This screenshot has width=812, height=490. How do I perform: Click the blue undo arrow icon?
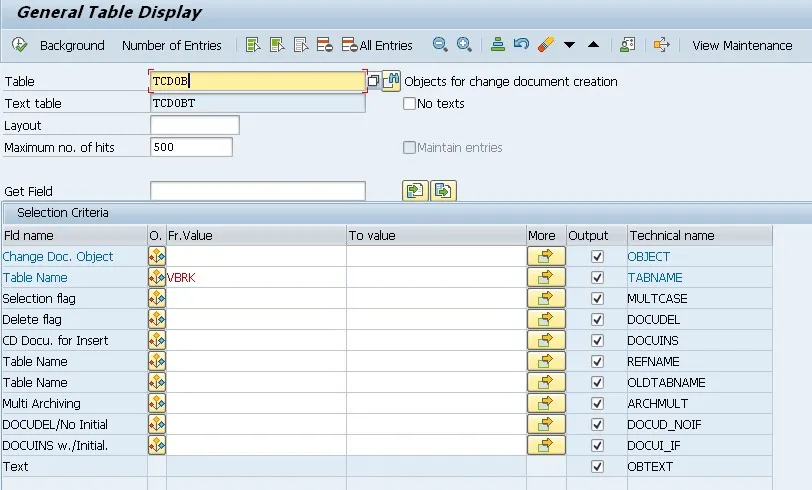click(x=521, y=45)
